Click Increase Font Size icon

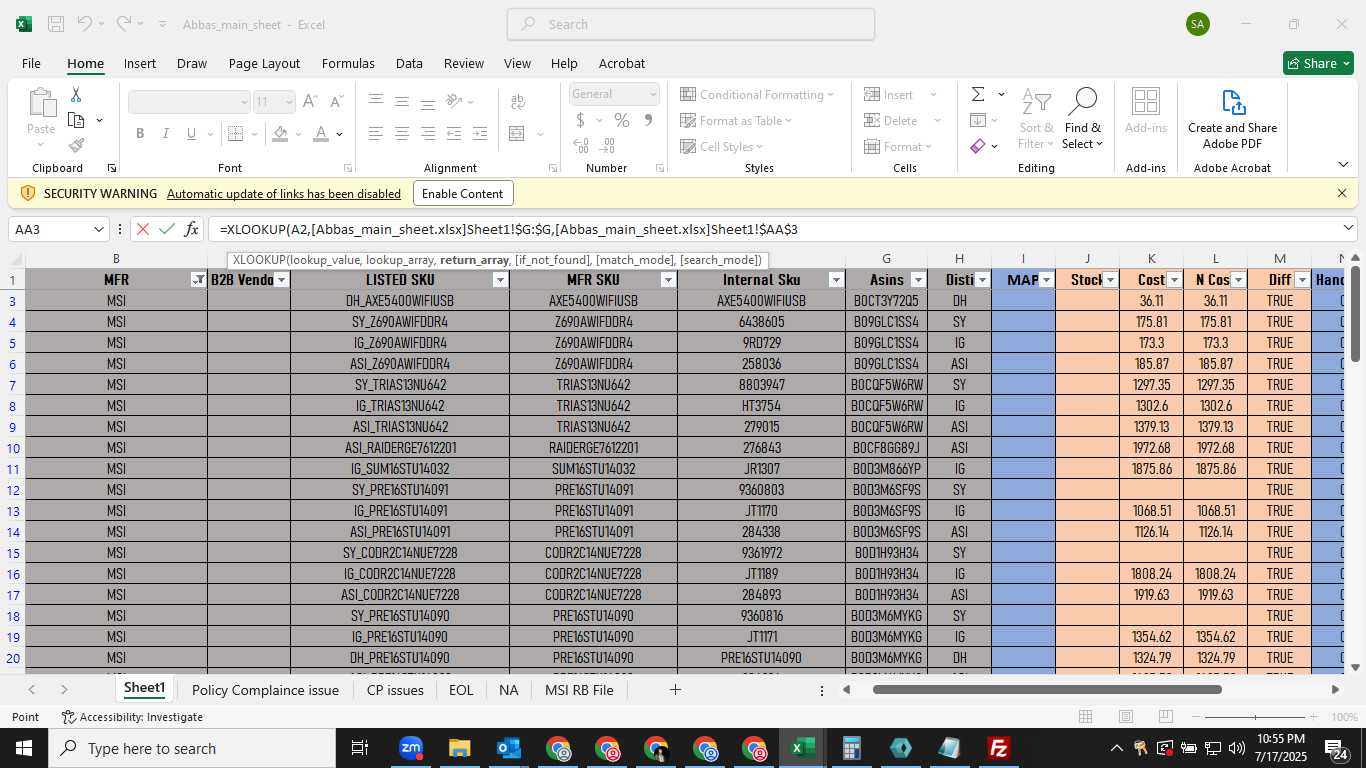coord(309,102)
